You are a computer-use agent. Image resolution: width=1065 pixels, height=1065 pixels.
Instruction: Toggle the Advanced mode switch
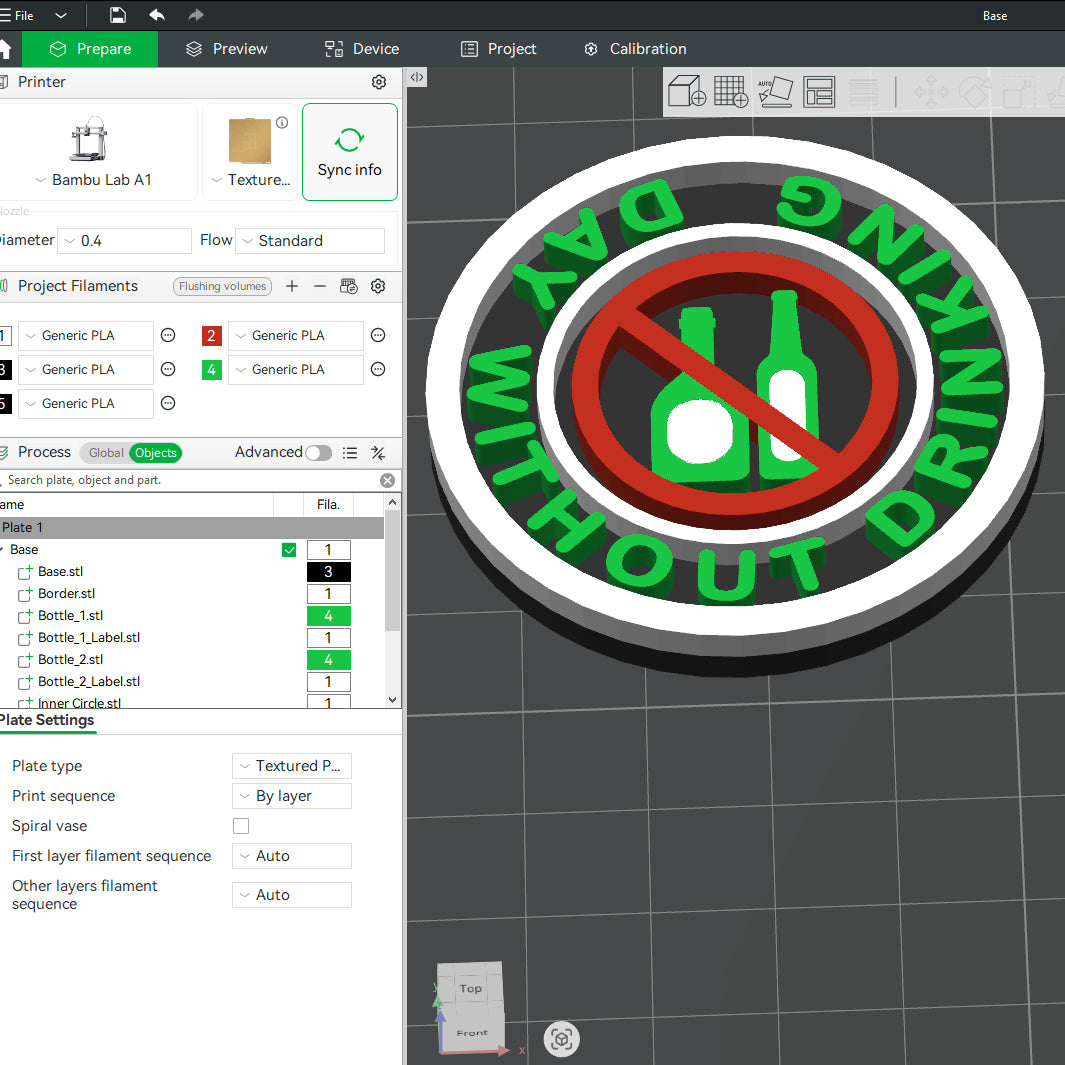point(318,453)
